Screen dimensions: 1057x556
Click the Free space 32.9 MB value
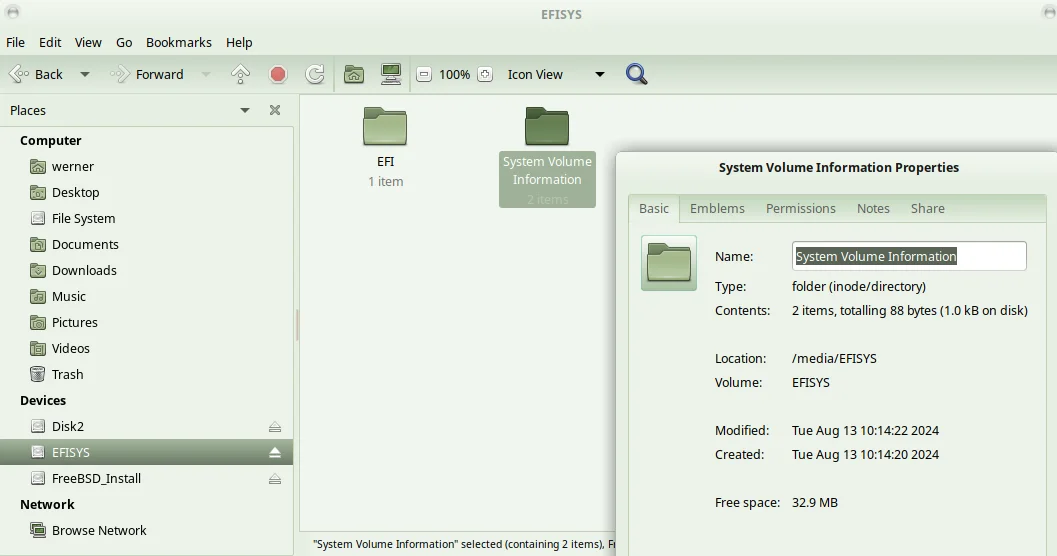pyautogui.click(x=814, y=503)
